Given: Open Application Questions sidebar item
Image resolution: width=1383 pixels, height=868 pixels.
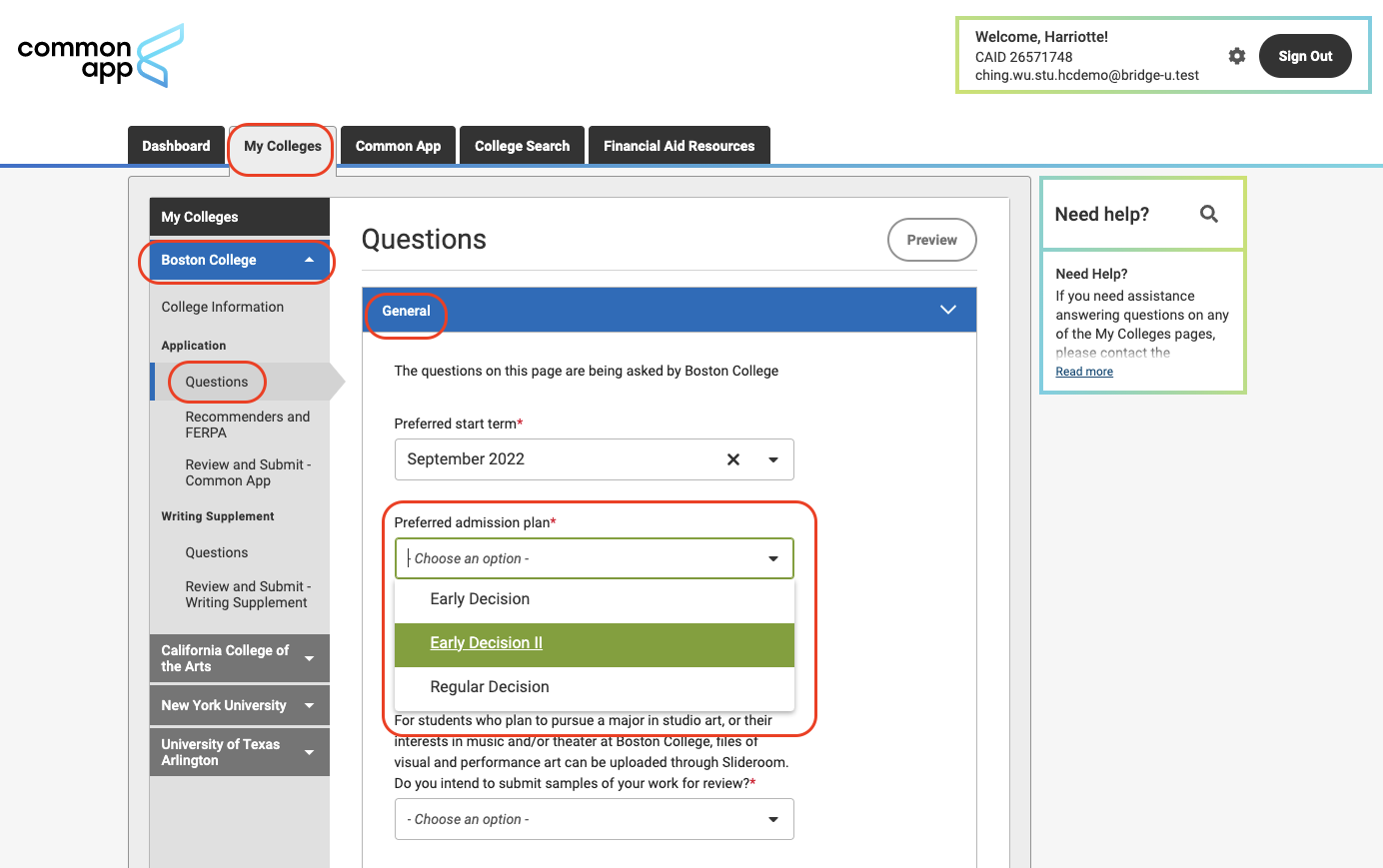Looking at the screenshot, I should [217, 382].
